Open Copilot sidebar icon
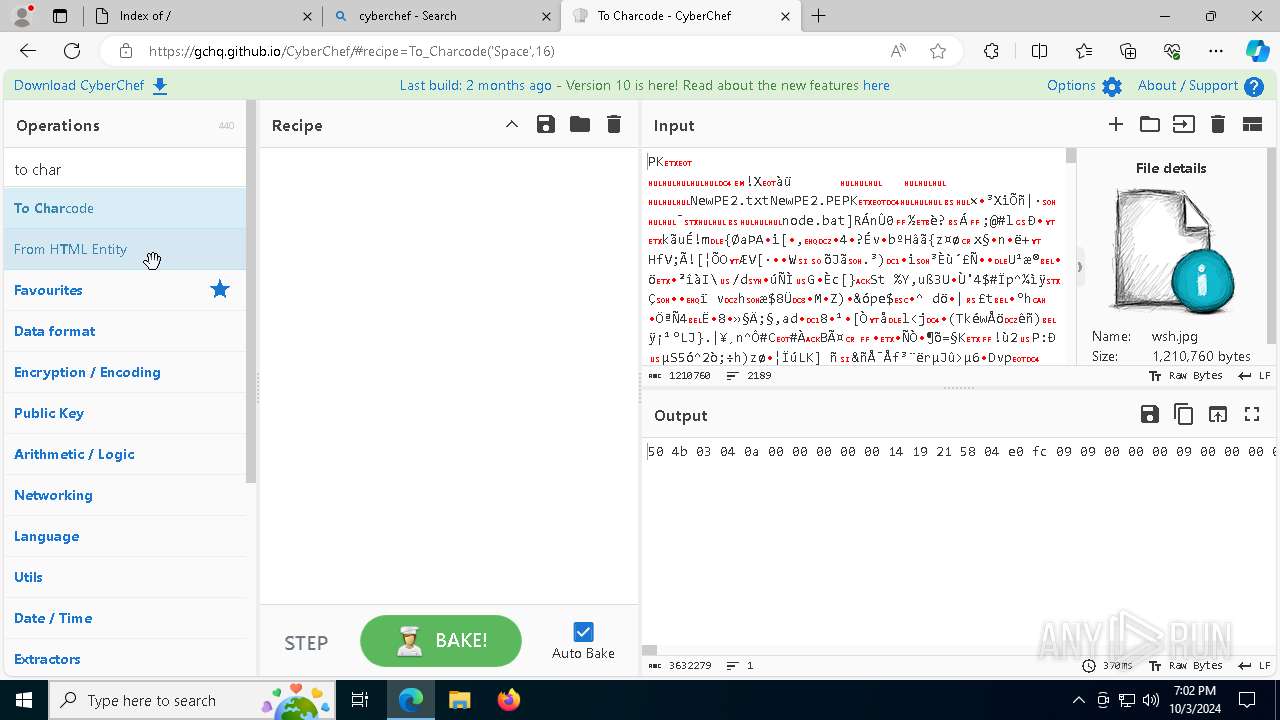1280x720 pixels. coord(1257,51)
